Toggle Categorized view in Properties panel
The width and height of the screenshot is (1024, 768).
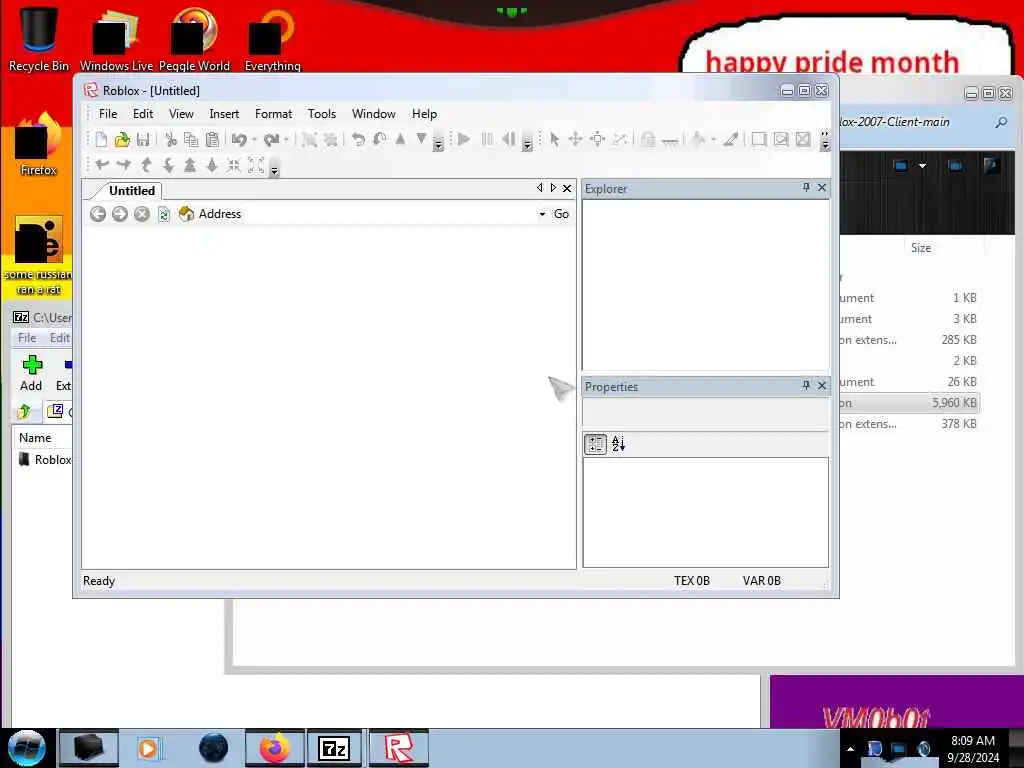click(x=595, y=444)
